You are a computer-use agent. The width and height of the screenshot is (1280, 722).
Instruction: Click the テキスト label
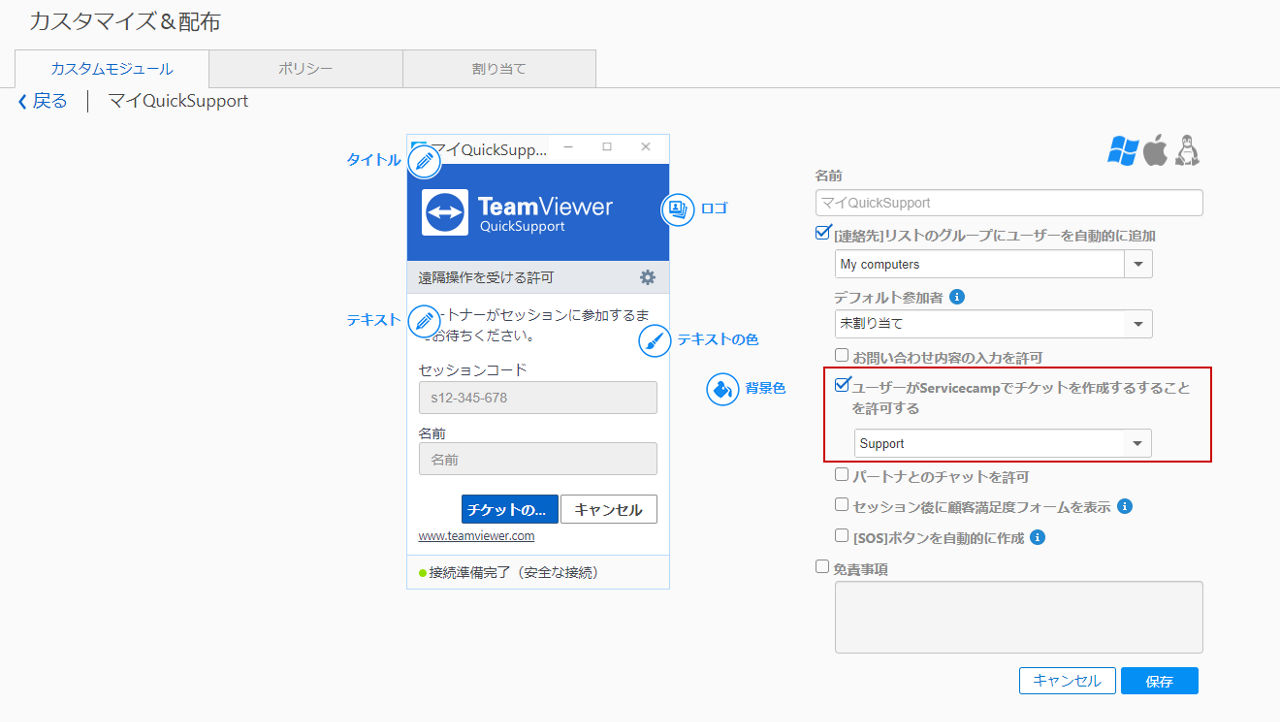[374, 321]
